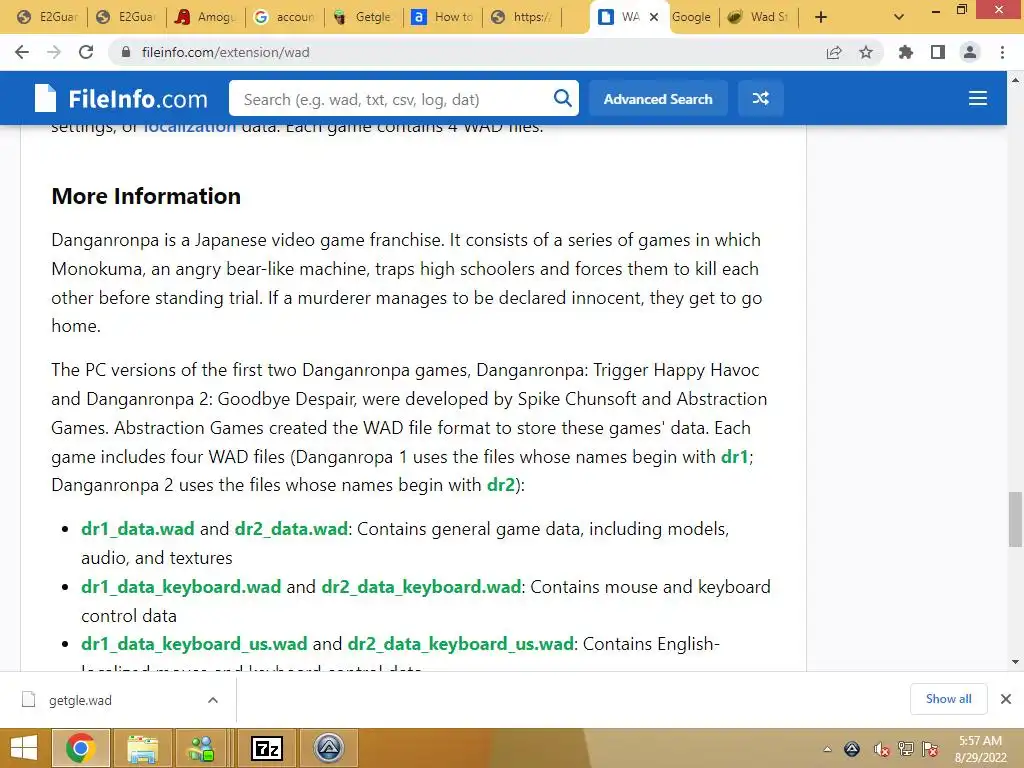Click the green dr2) text
This screenshot has width=1024, height=768.
[x=501, y=485]
